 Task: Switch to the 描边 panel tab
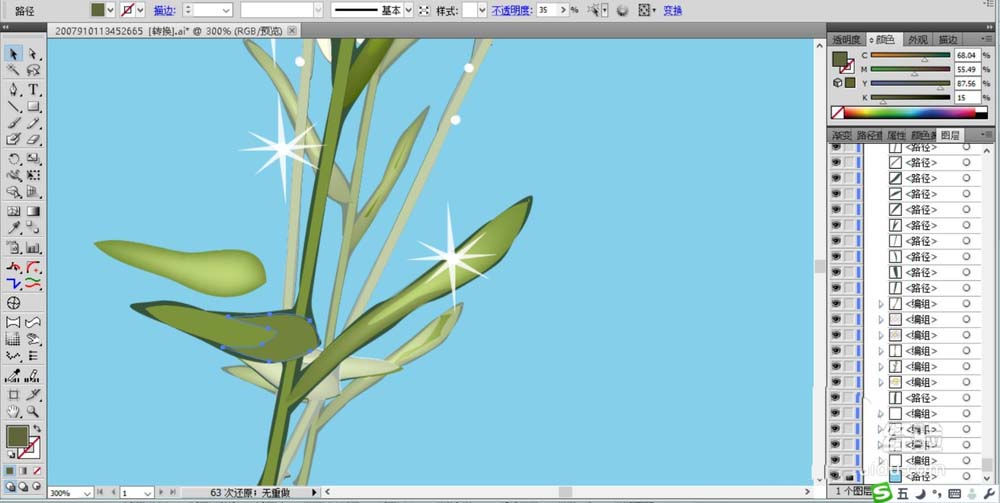point(948,40)
